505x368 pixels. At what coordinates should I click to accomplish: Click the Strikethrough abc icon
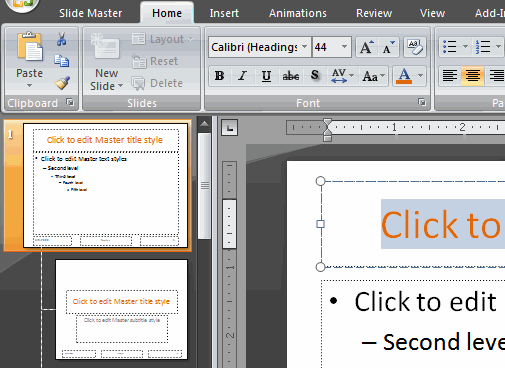point(291,76)
